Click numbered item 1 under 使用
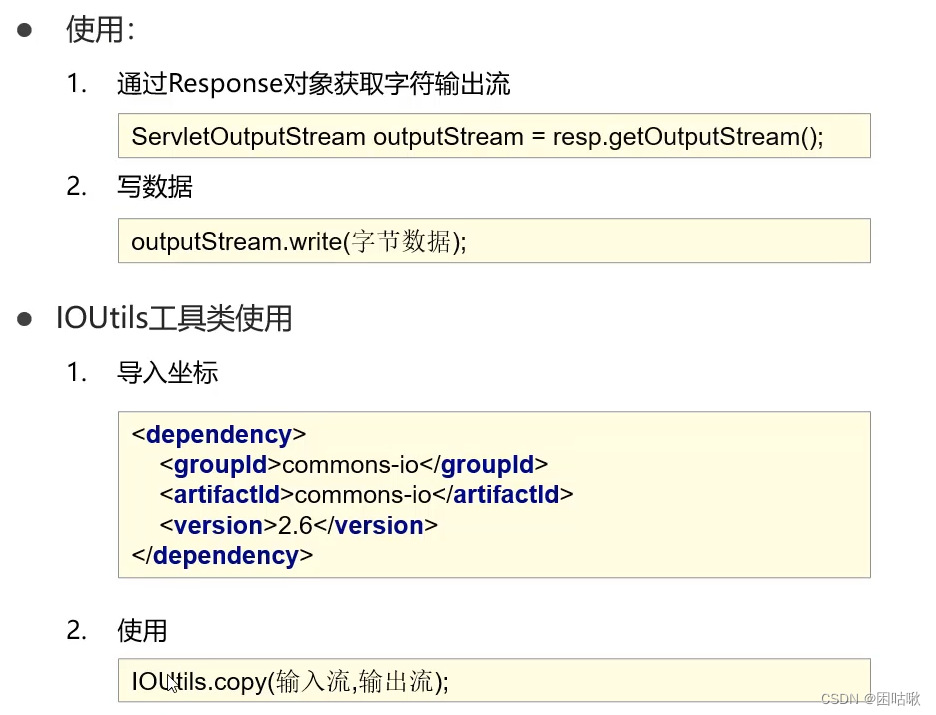Screen dimensions: 936x715 pyautogui.click(x=78, y=84)
